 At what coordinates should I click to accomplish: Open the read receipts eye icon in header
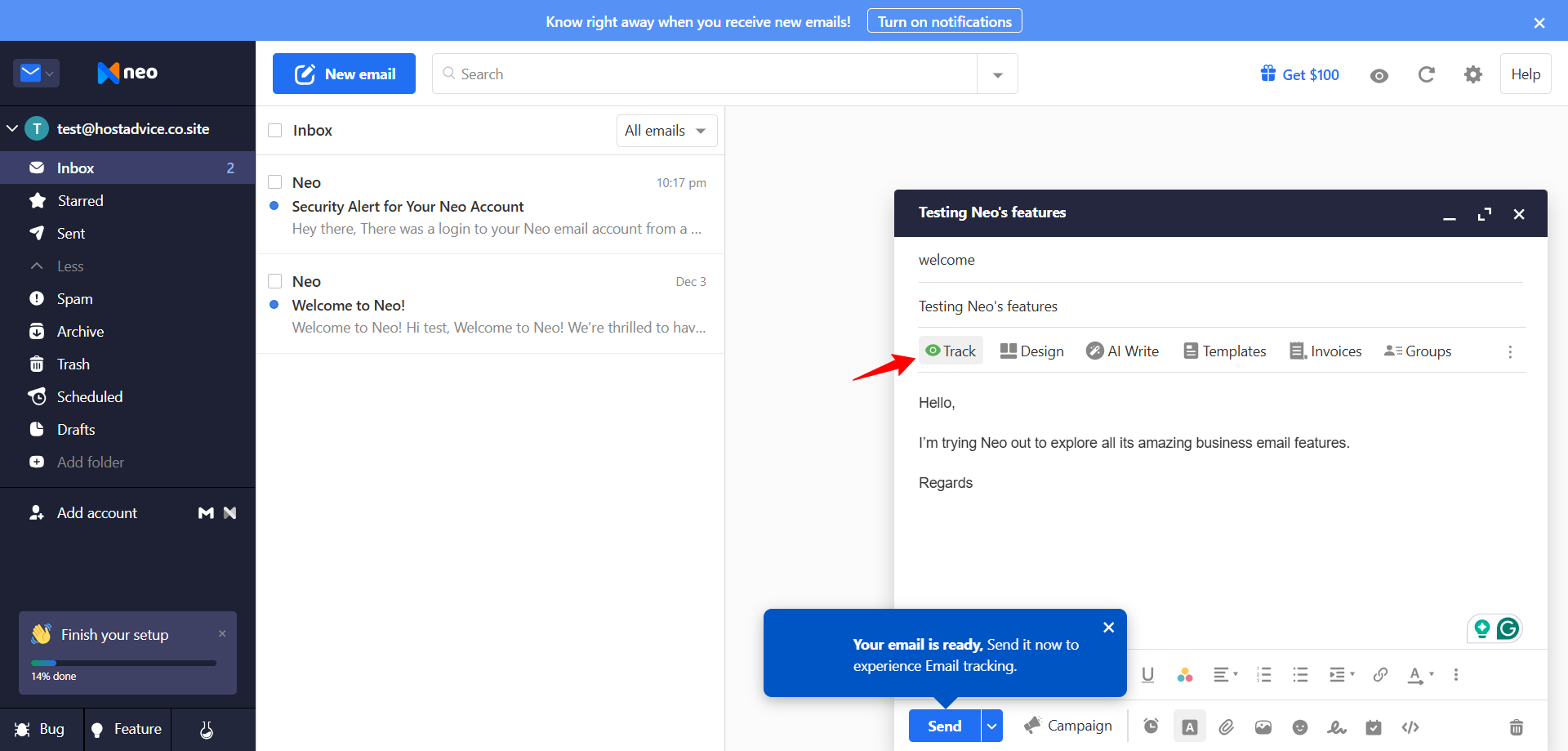click(1379, 75)
